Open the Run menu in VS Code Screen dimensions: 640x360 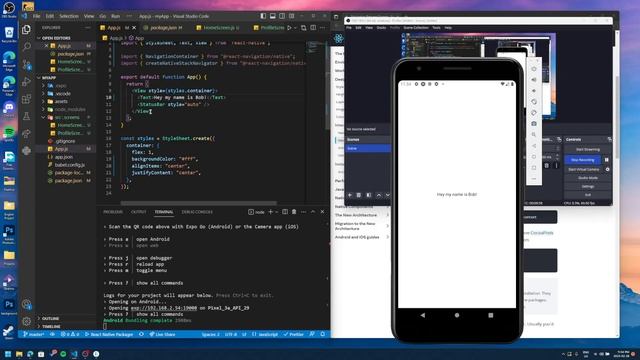pyautogui.click(x=116, y=16)
